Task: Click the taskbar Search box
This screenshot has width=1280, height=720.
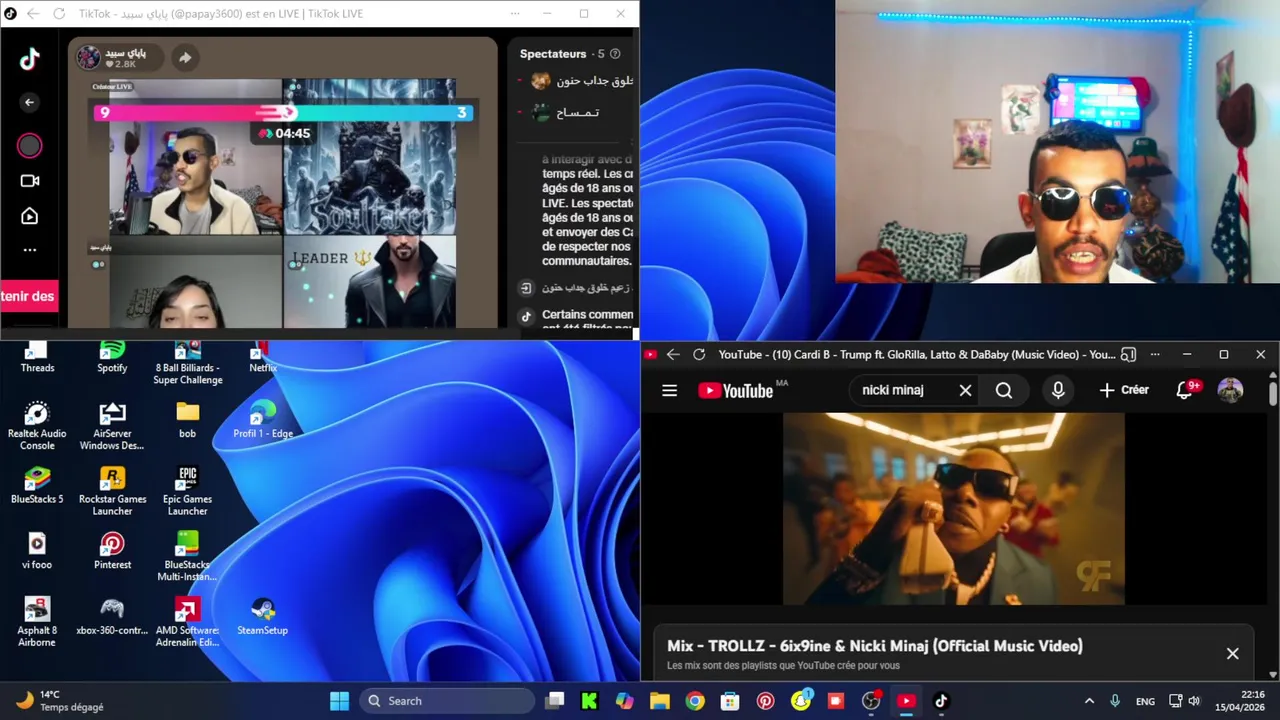Action: [447, 701]
